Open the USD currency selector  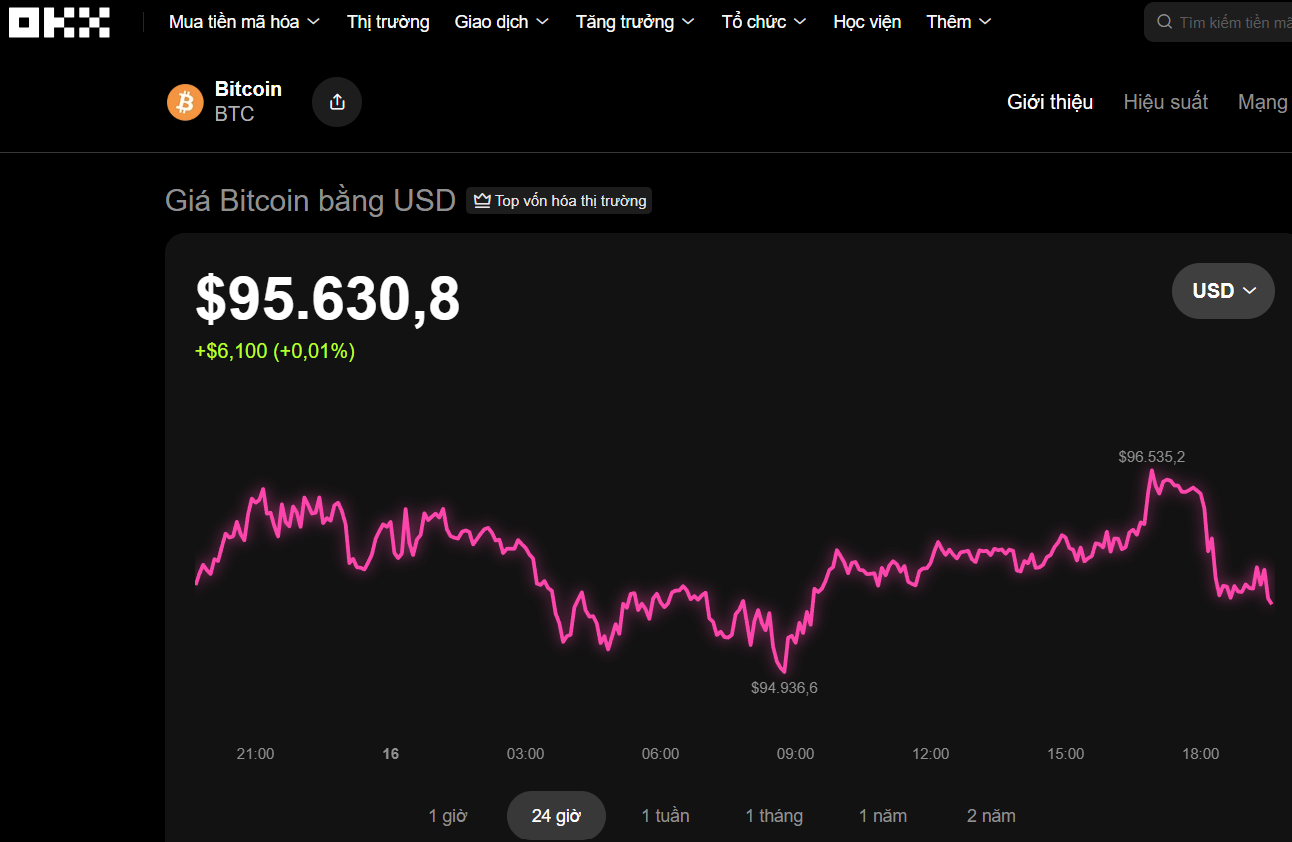[1223, 291]
